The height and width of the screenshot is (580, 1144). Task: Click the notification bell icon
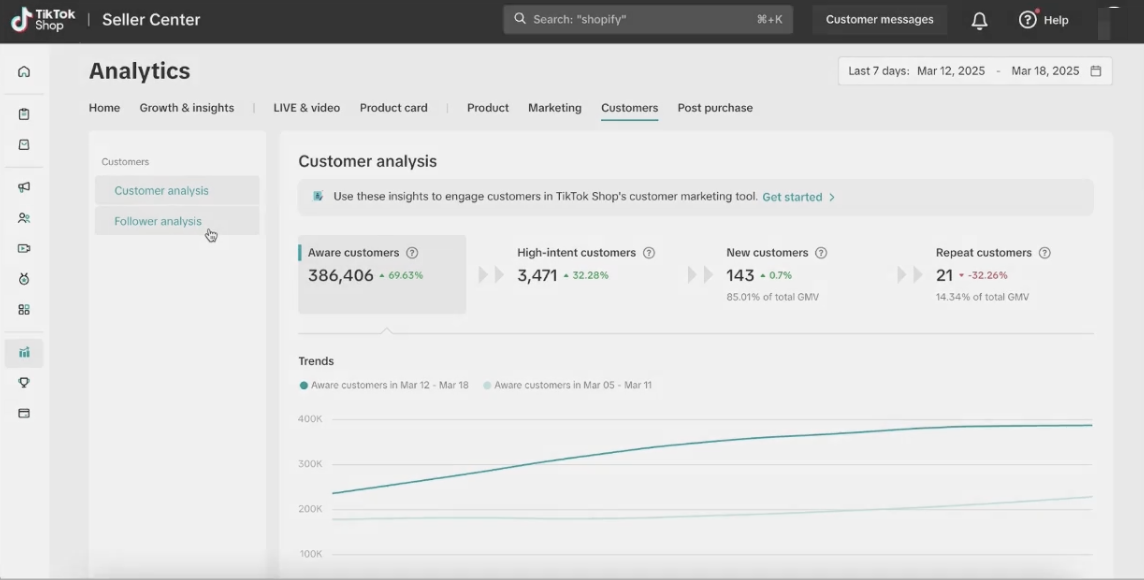(979, 20)
